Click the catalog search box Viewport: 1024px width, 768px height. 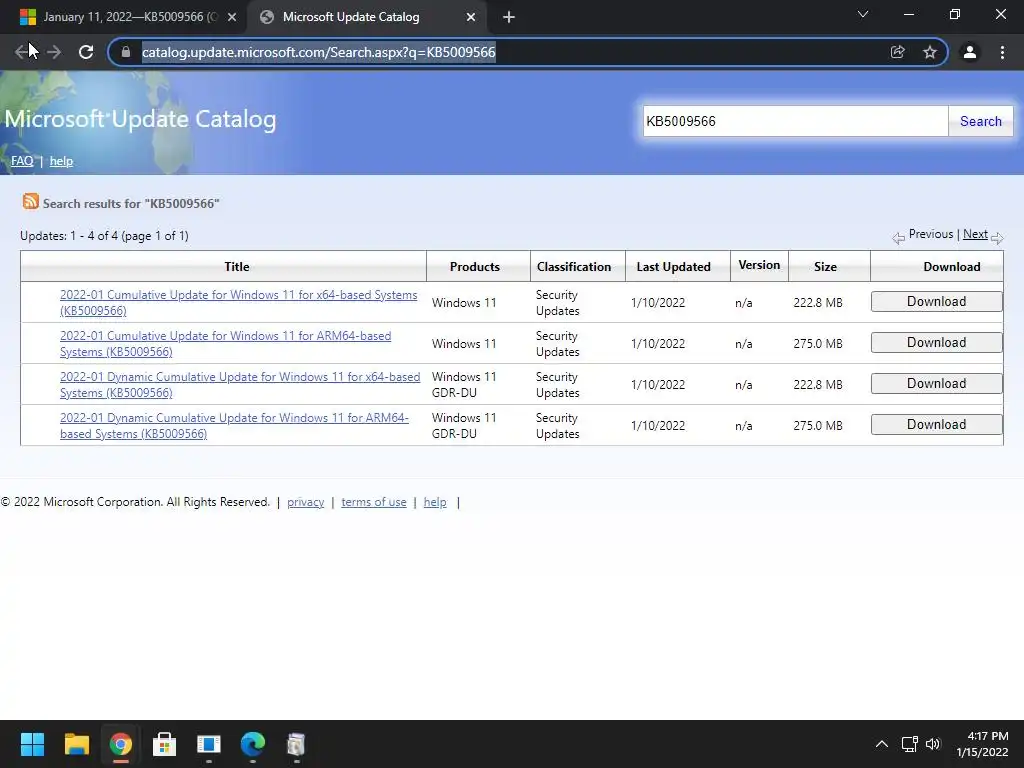coord(795,121)
